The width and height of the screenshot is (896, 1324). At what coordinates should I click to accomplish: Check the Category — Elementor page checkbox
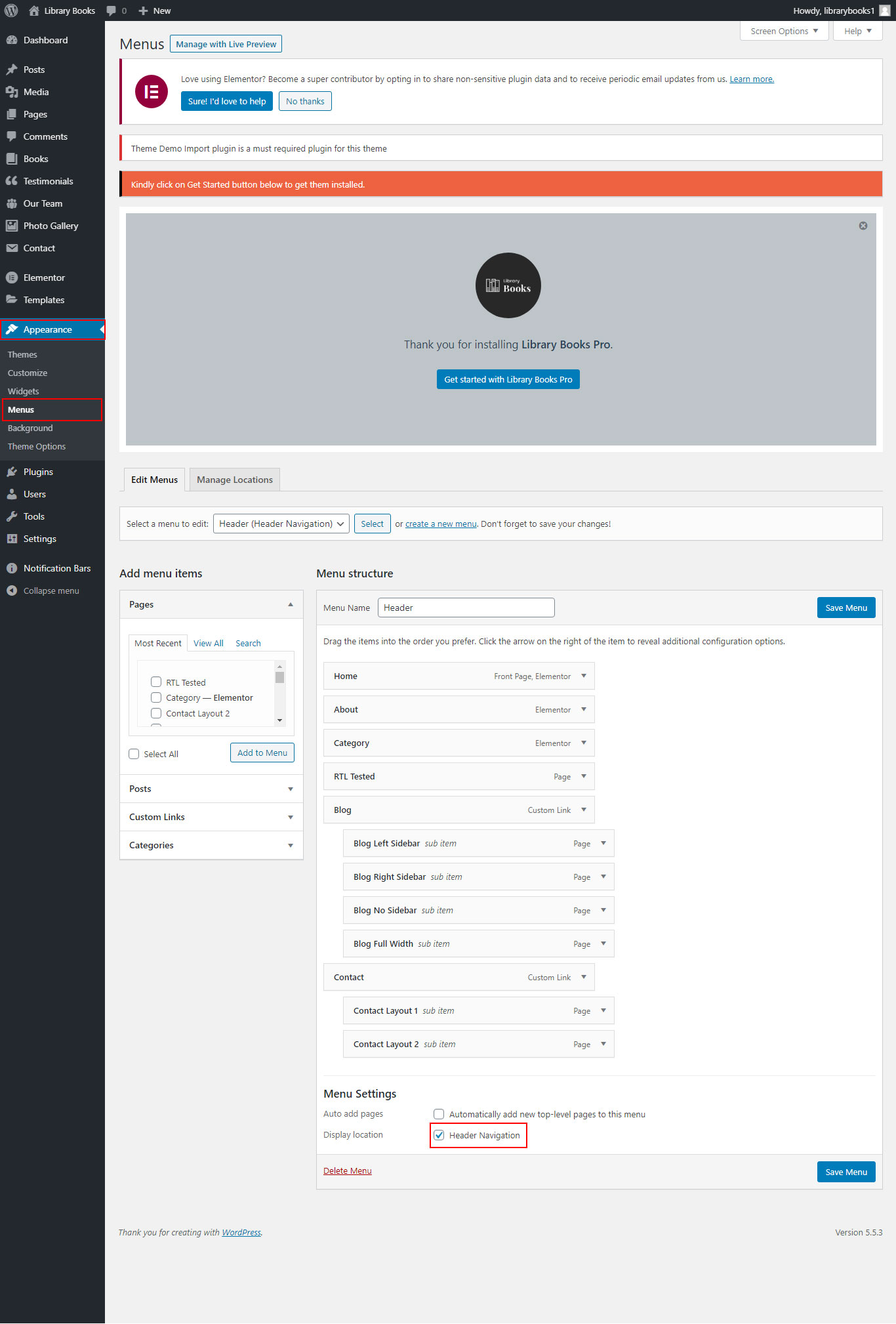156,697
